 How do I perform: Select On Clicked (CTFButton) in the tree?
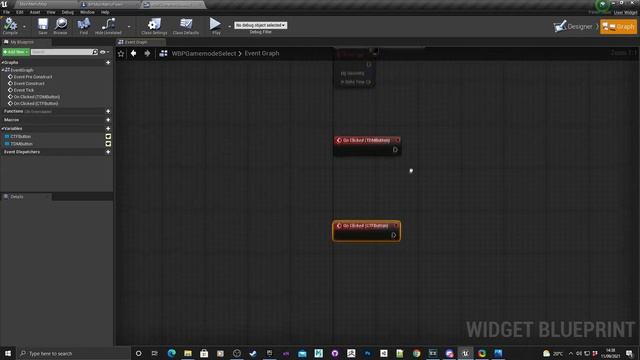36,103
